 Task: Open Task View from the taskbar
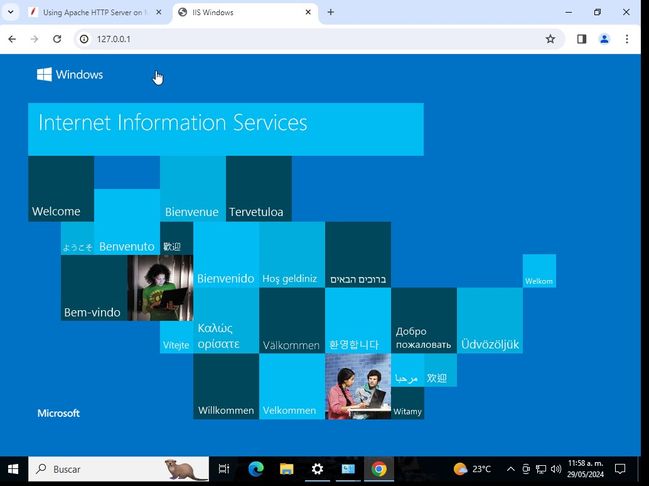tap(224, 469)
